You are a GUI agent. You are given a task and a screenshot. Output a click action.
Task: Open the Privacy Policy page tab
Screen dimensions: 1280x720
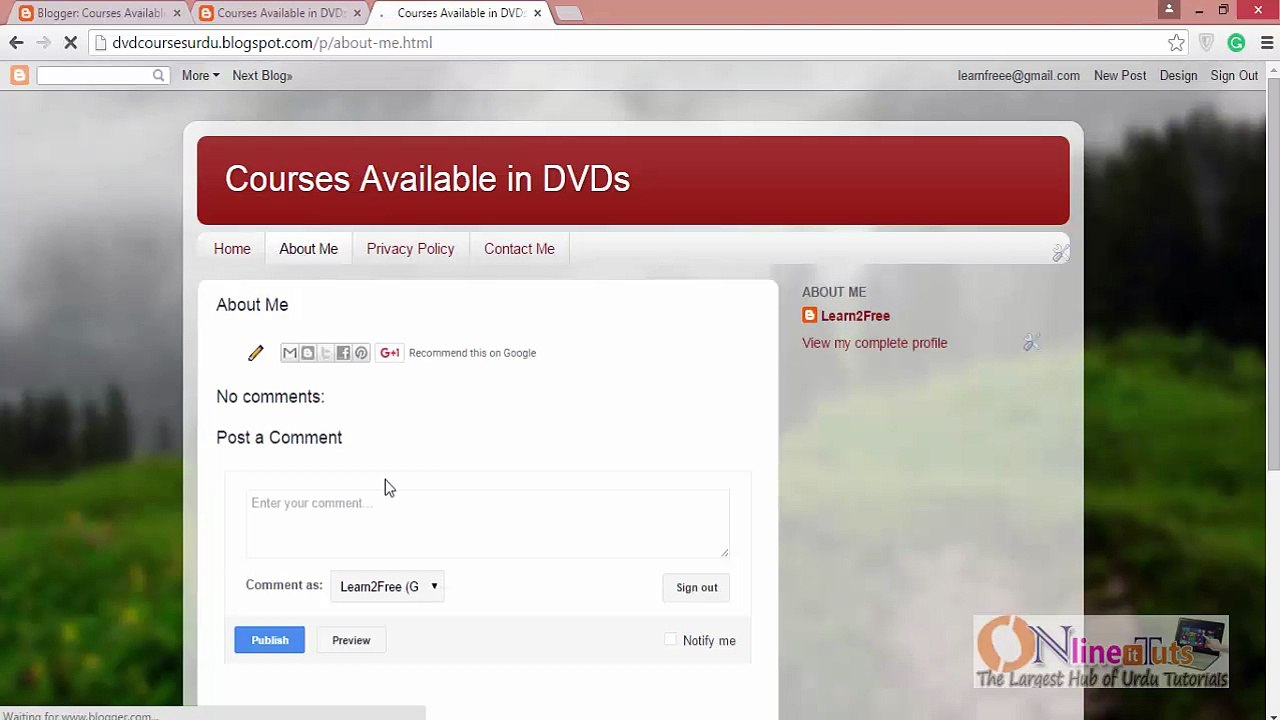[410, 249]
